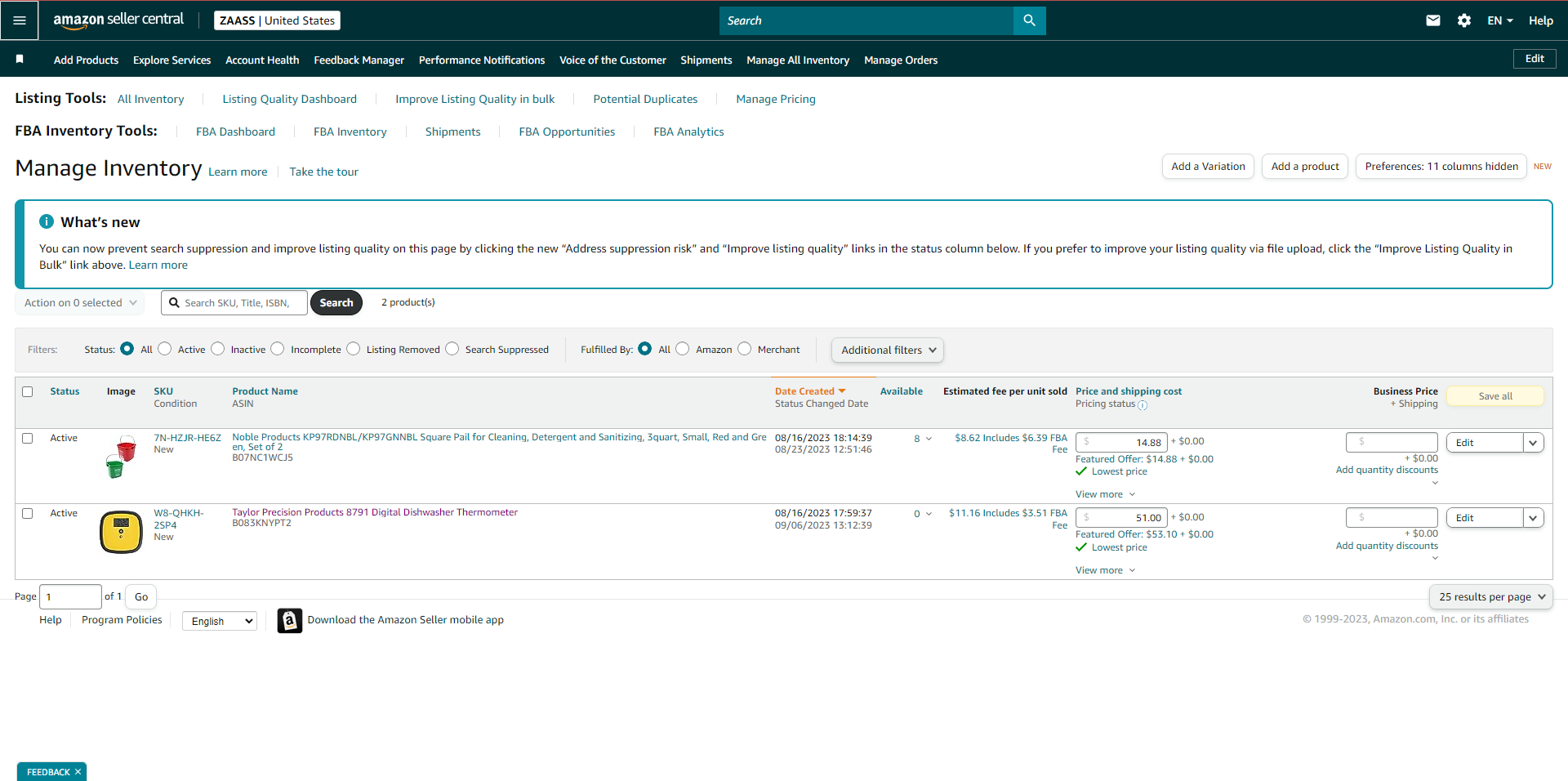Open the Taylor Precision Products thermometer listing
This screenshot has height=781, width=1568.
point(375,512)
